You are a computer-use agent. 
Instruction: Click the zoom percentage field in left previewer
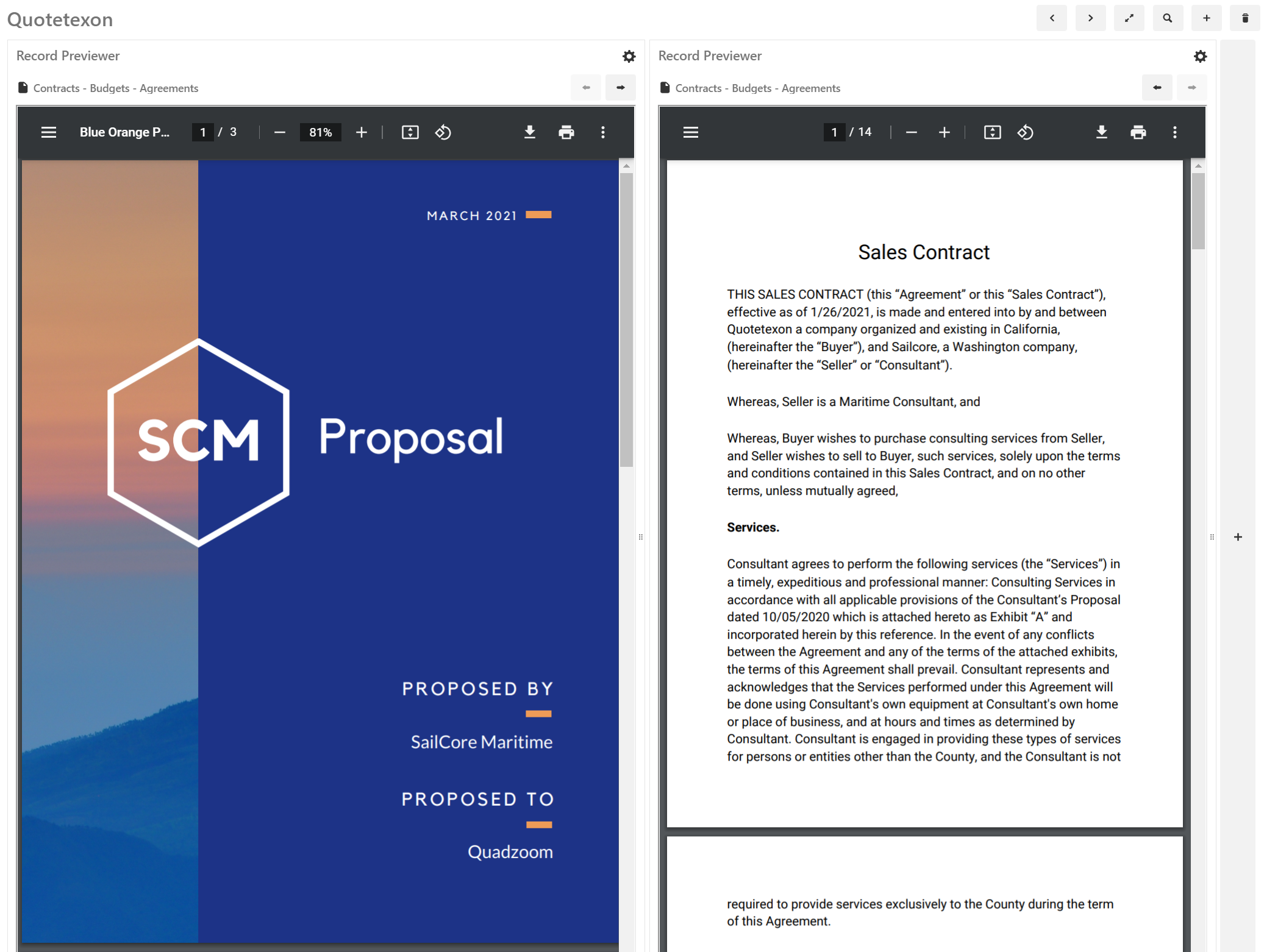tap(319, 131)
